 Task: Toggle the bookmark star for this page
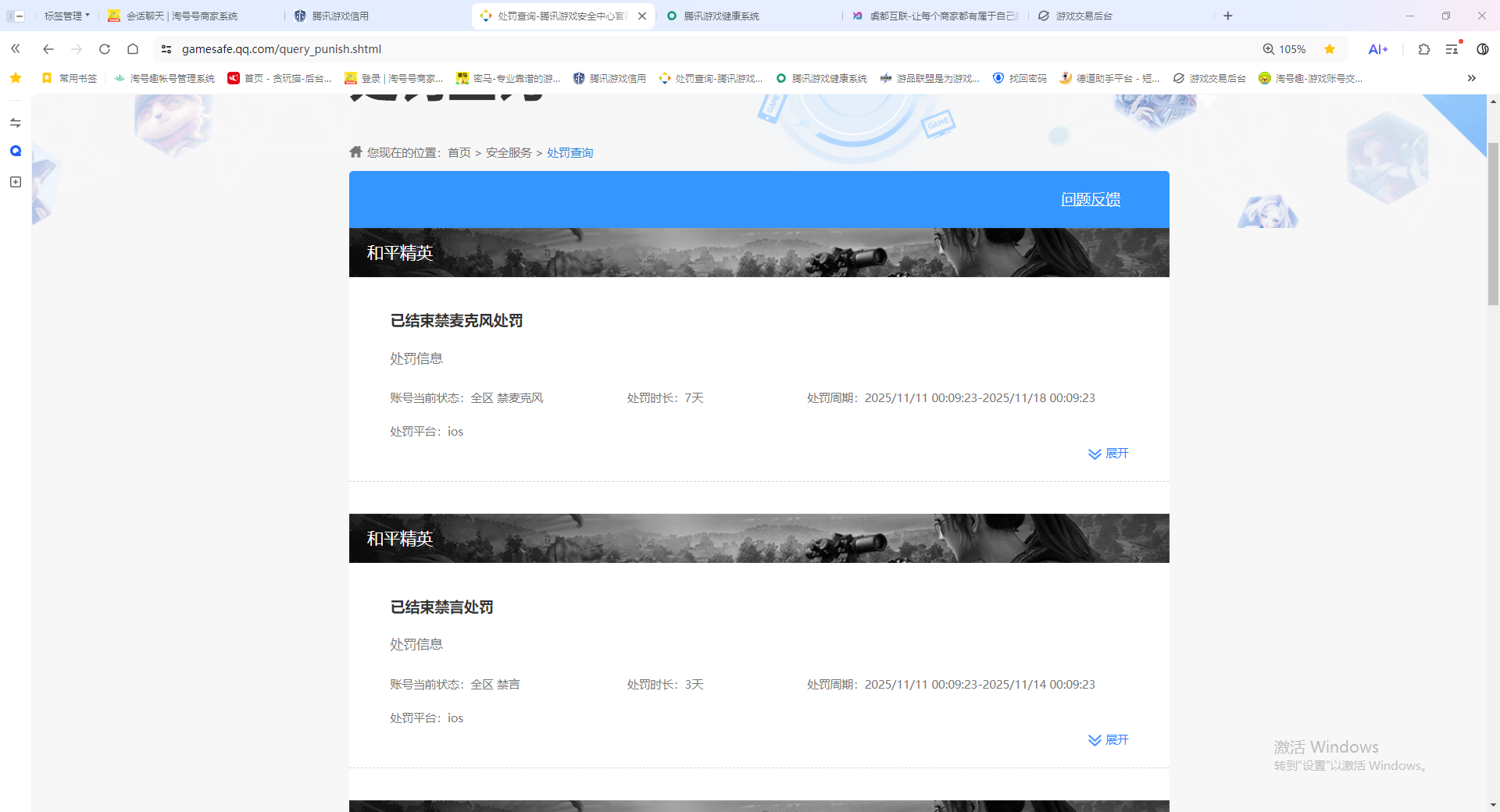[1330, 48]
